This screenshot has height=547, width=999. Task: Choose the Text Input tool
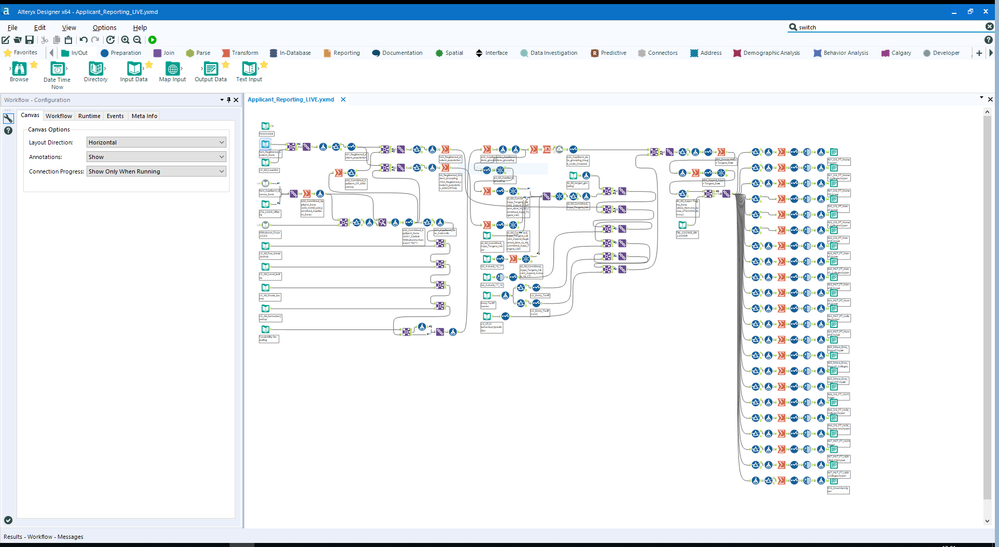250,69
